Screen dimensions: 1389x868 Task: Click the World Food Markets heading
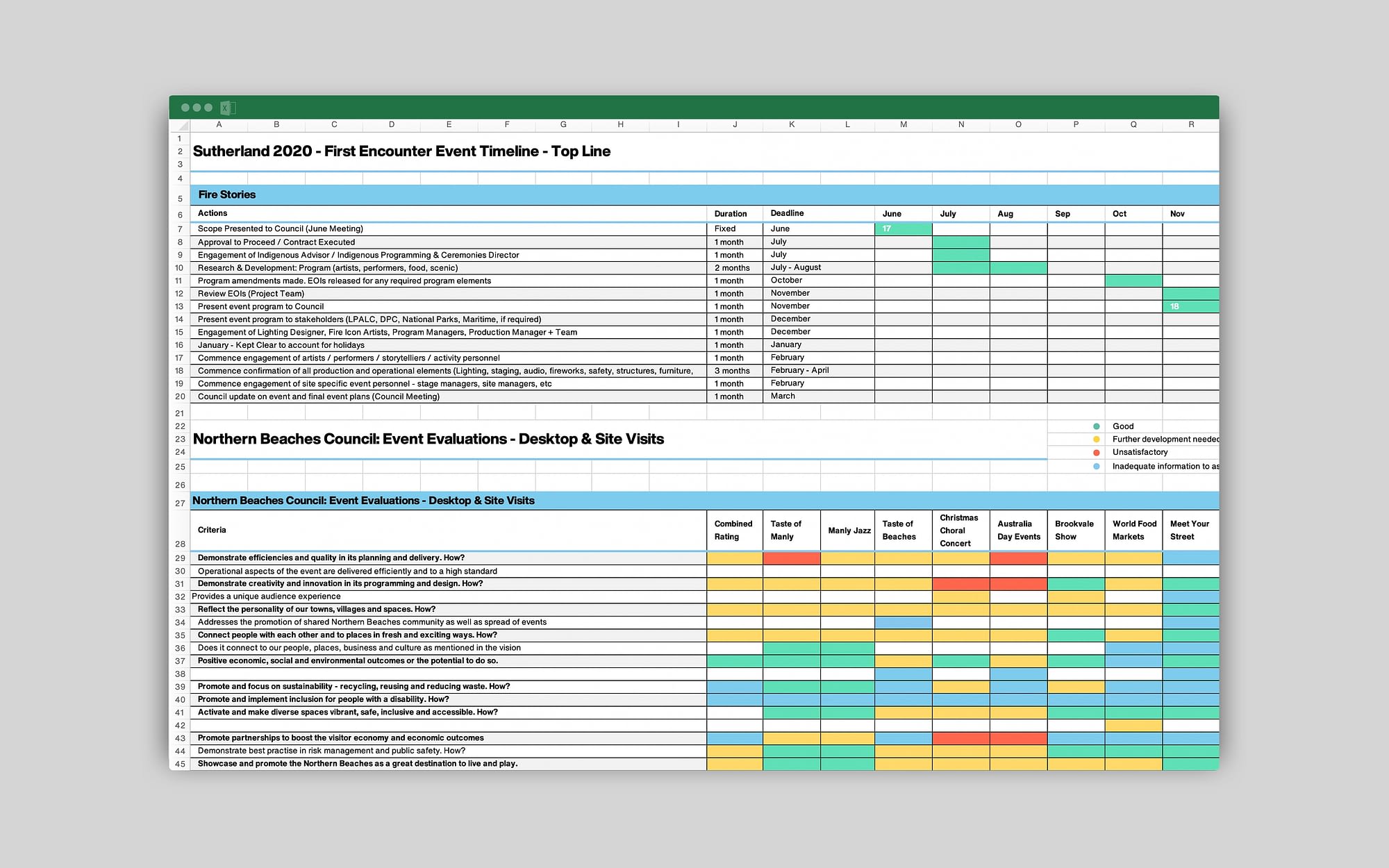pyautogui.click(x=1135, y=530)
